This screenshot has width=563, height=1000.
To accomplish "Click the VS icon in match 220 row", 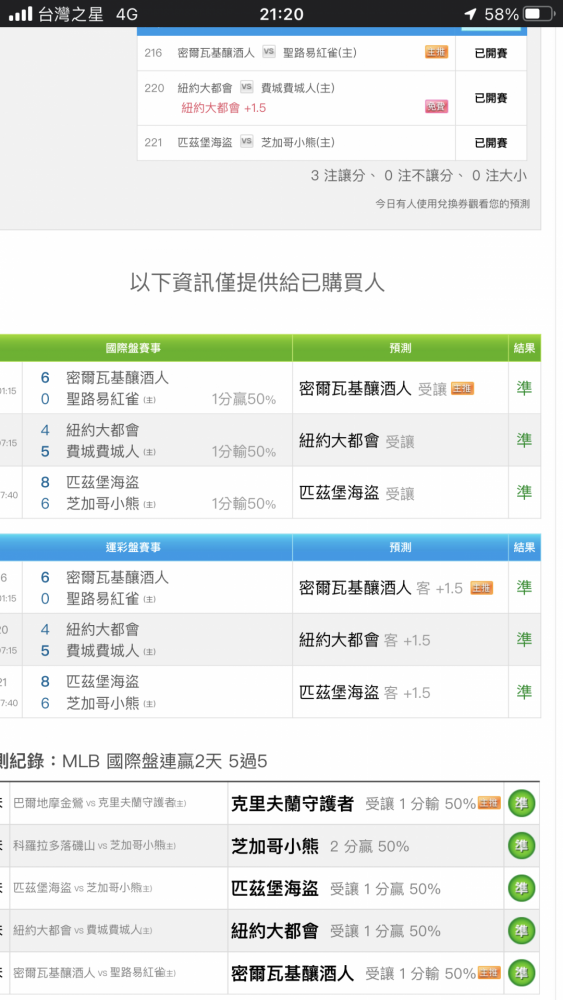I will point(246,87).
